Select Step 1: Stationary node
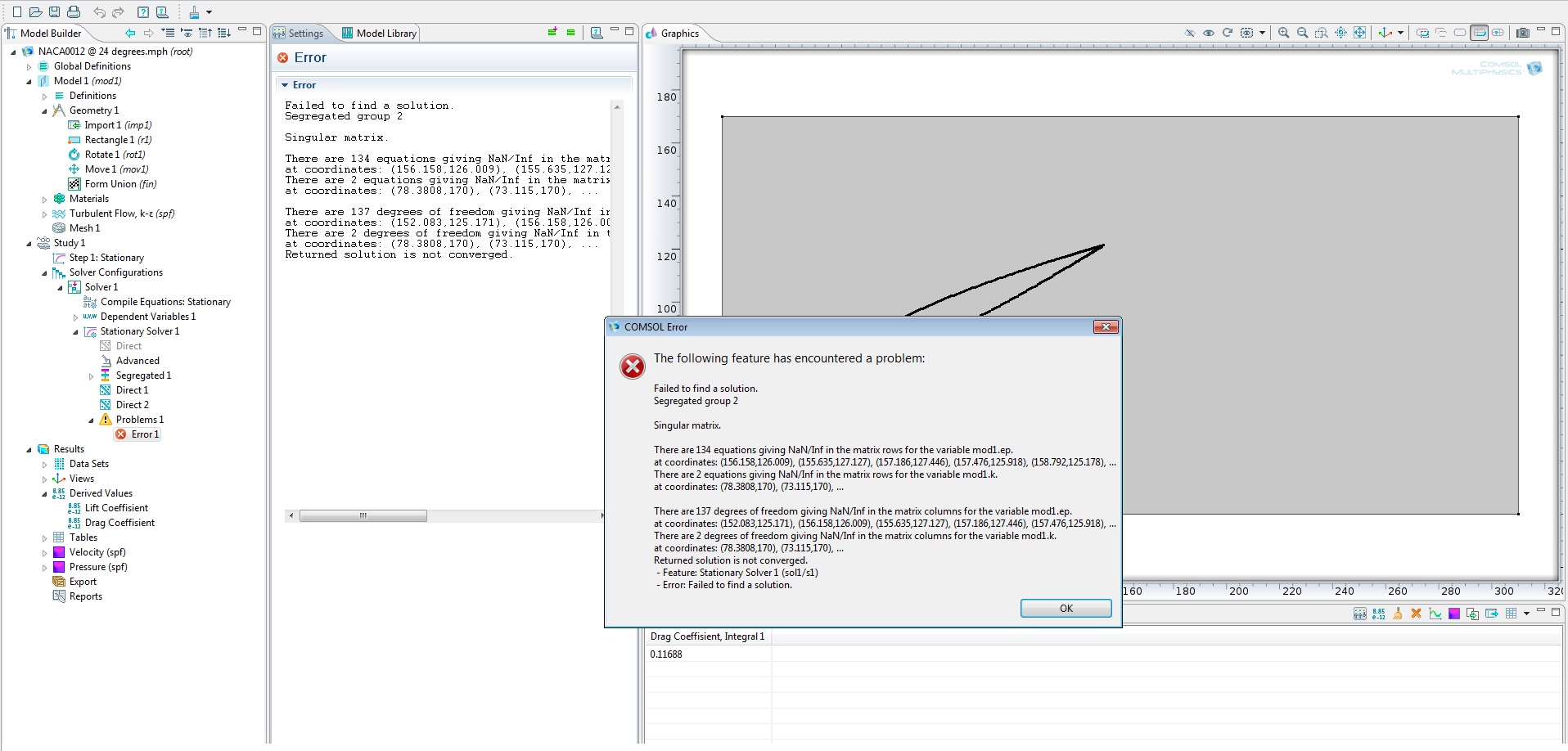 pyautogui.click(x=98, y=258)
